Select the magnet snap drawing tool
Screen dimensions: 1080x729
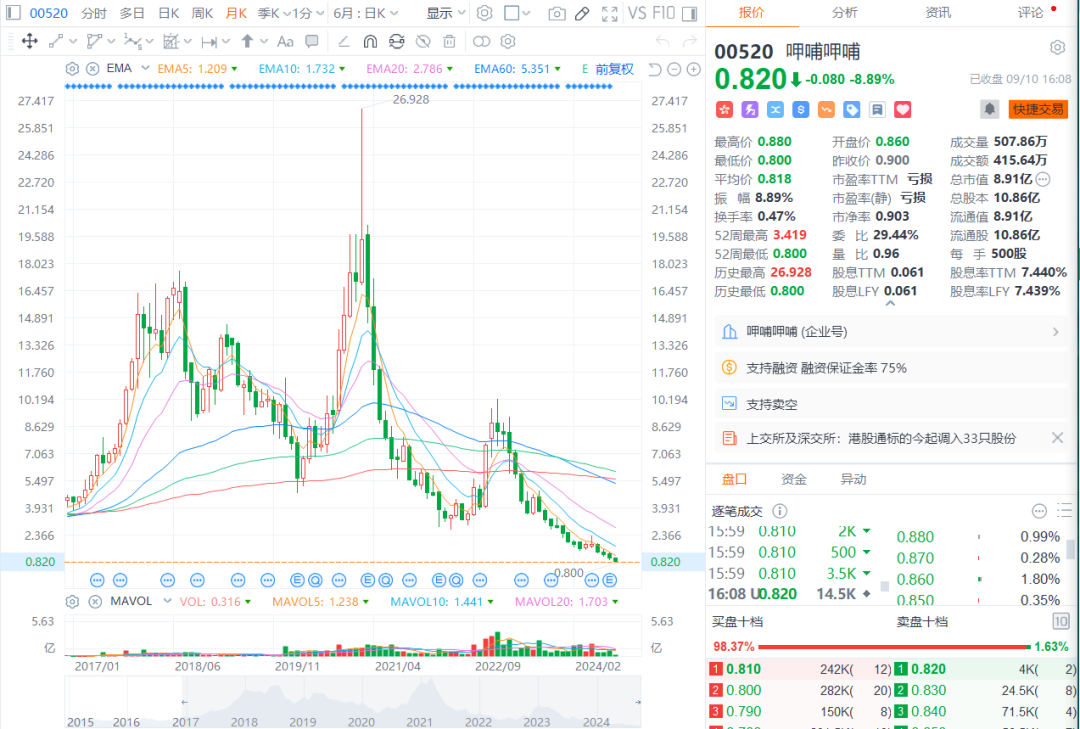coord(370,41)
